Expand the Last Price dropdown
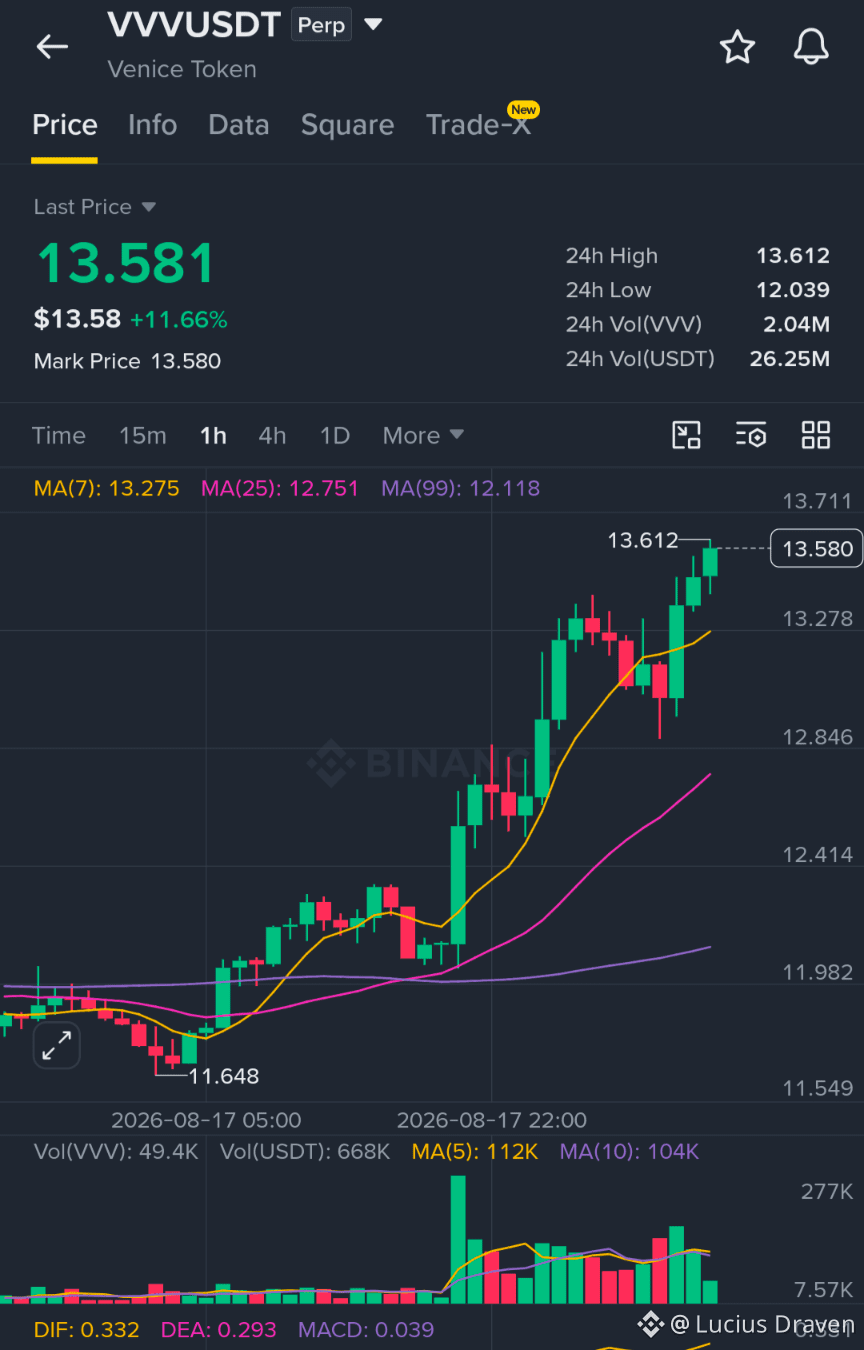This screenshot has height=1350, width=864. pos(148,207)
